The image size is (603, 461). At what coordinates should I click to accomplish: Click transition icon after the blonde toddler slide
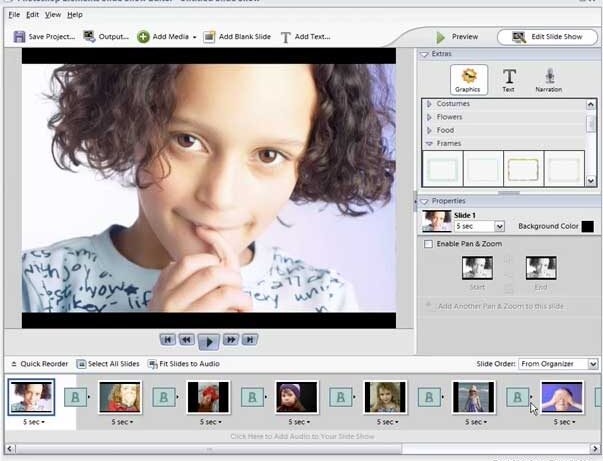click(x=429, y=397)
